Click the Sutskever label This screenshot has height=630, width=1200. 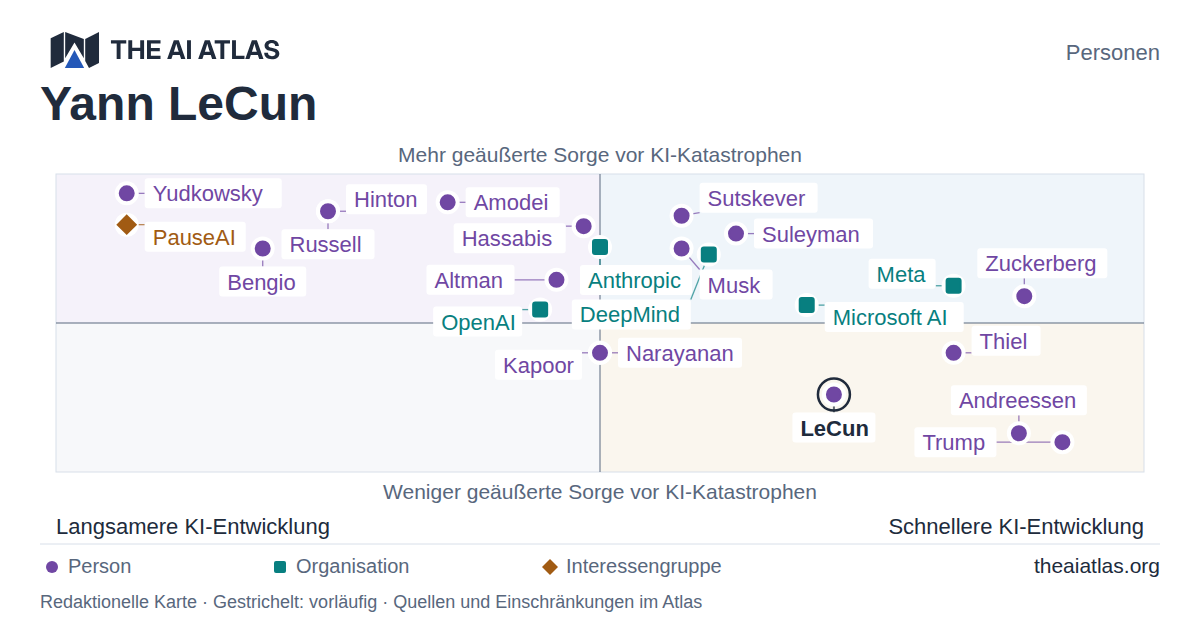point(757,198)
